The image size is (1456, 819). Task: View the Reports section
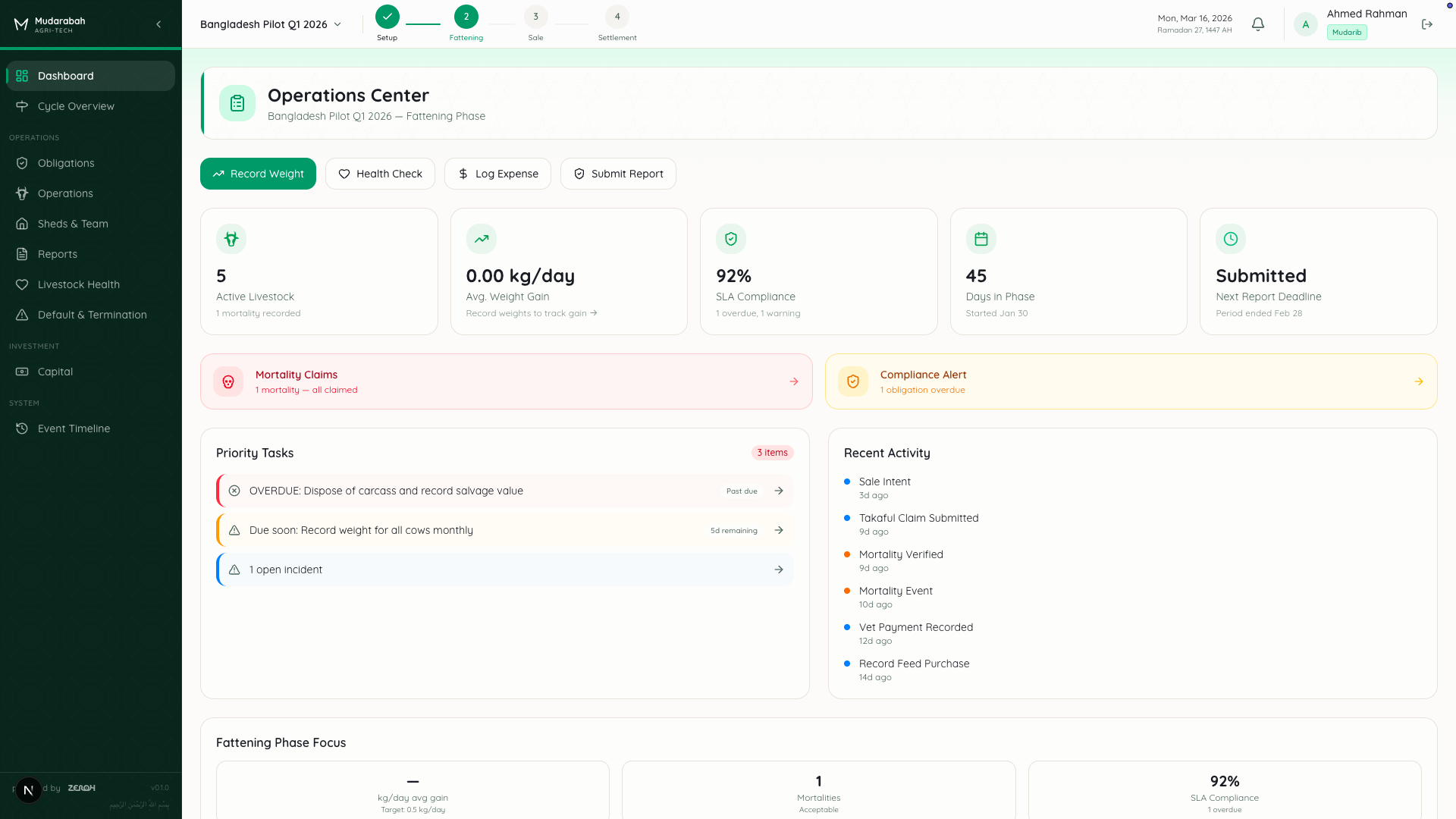tap(57, 254)
